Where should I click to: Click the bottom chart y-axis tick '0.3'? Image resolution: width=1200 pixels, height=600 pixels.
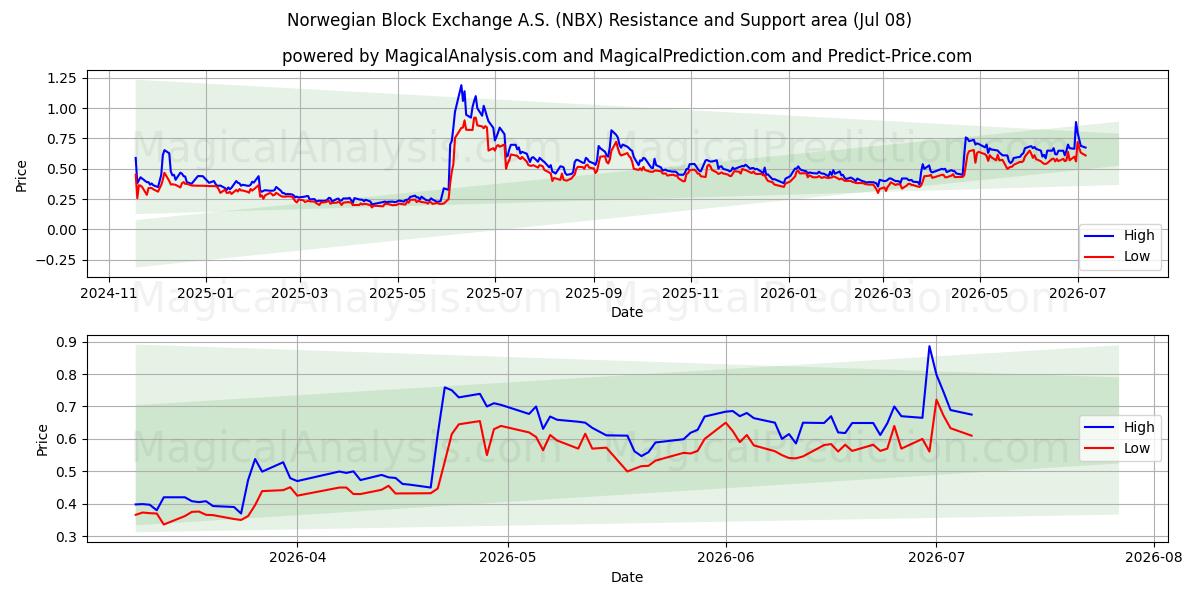pyautogui.click(x=68, y=537)
